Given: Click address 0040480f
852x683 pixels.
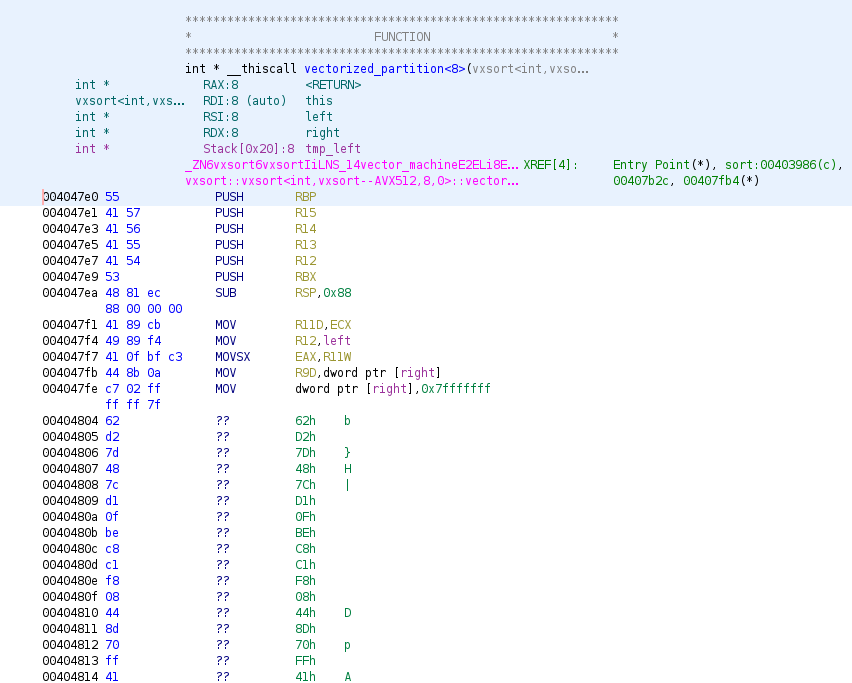Looking at the screenshot, I should tap(70, 597).
